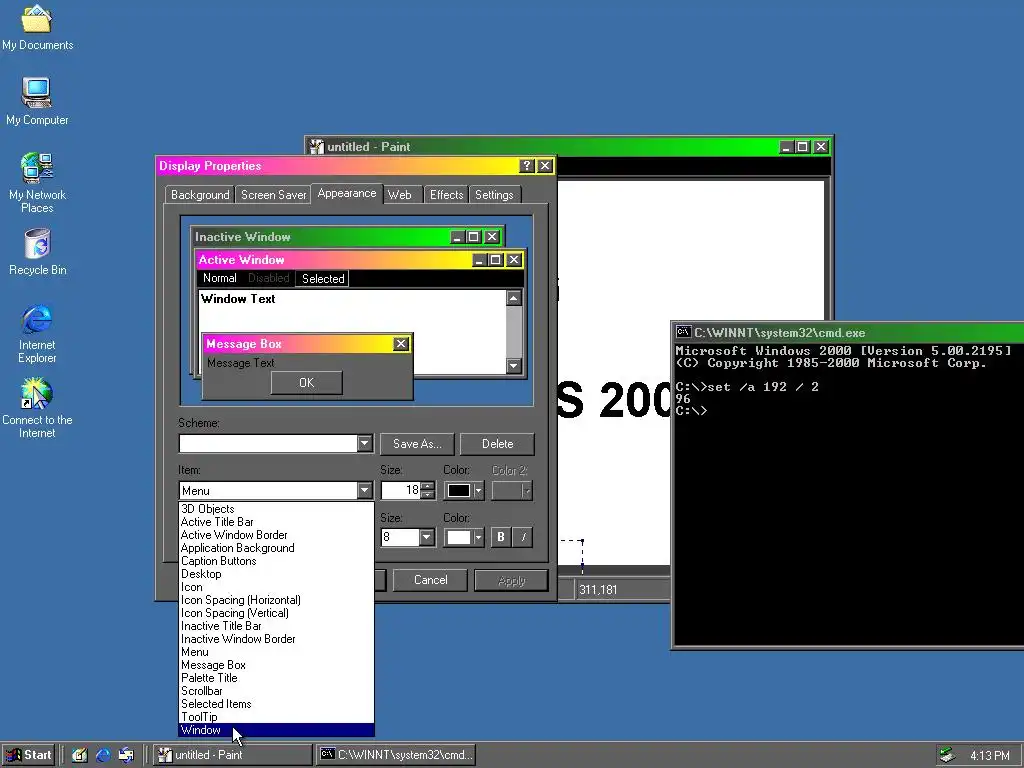The image size is (1024, 768).
Task: Click Window Text in the preview
Action: [x=238, y=299]
